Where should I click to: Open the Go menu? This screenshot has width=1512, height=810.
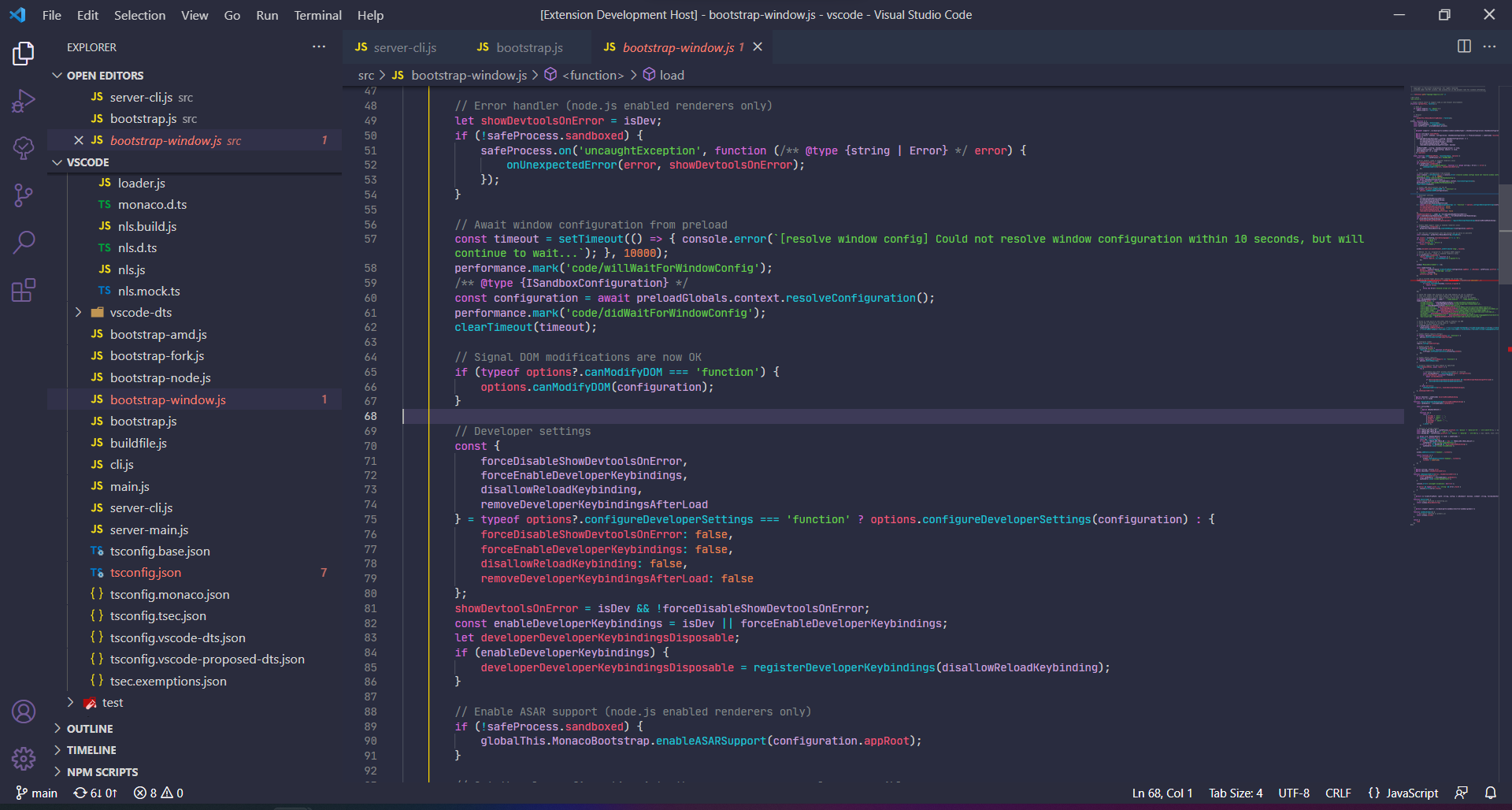click(232, 15)
